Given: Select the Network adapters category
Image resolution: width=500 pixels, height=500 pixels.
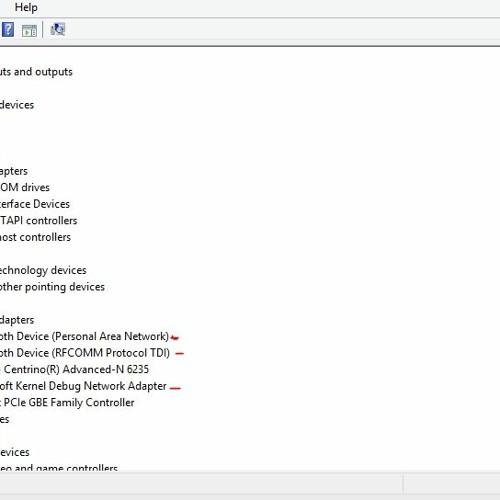Looking at the screenshot, I should (x=17, y=320).
